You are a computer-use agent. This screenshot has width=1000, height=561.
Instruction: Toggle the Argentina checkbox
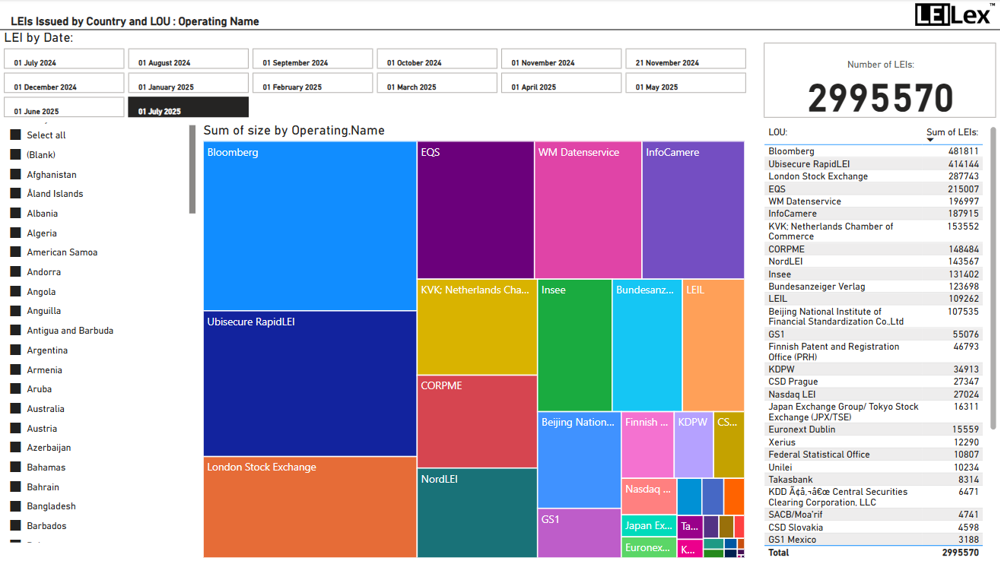coord(16,350)
